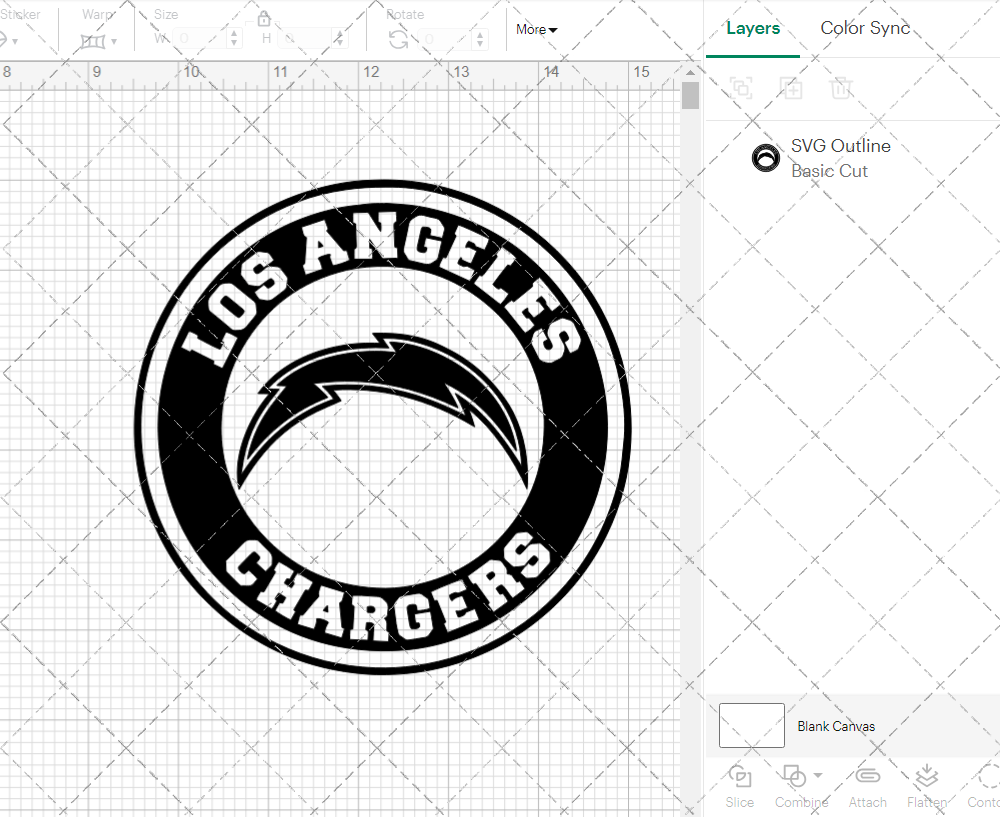
Task: Click the vertical canvas scrollbar thumb
Action: pyautogui.click(x=690, y=95)
